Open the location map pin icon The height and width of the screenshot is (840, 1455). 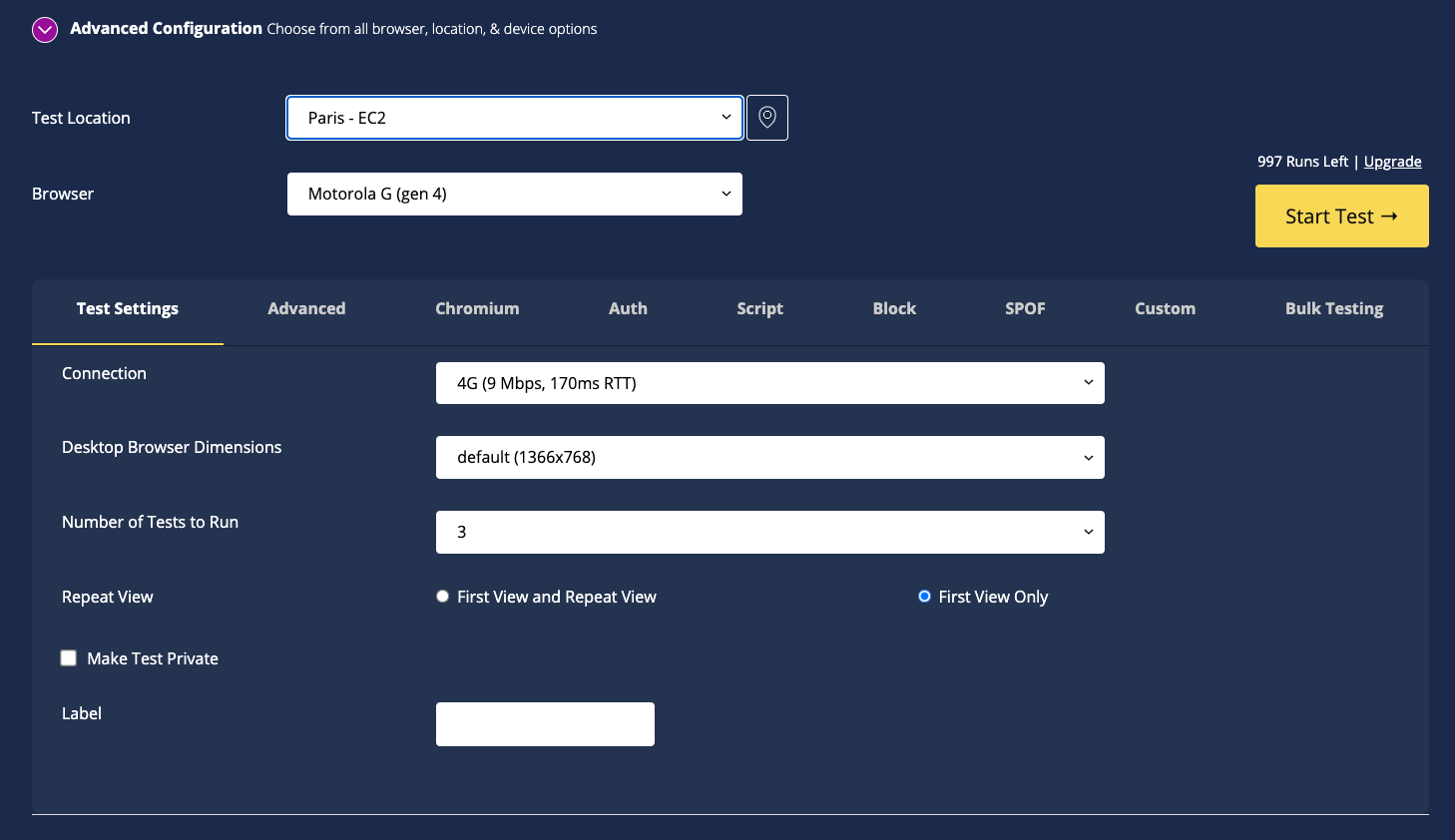tap(767, 118)
